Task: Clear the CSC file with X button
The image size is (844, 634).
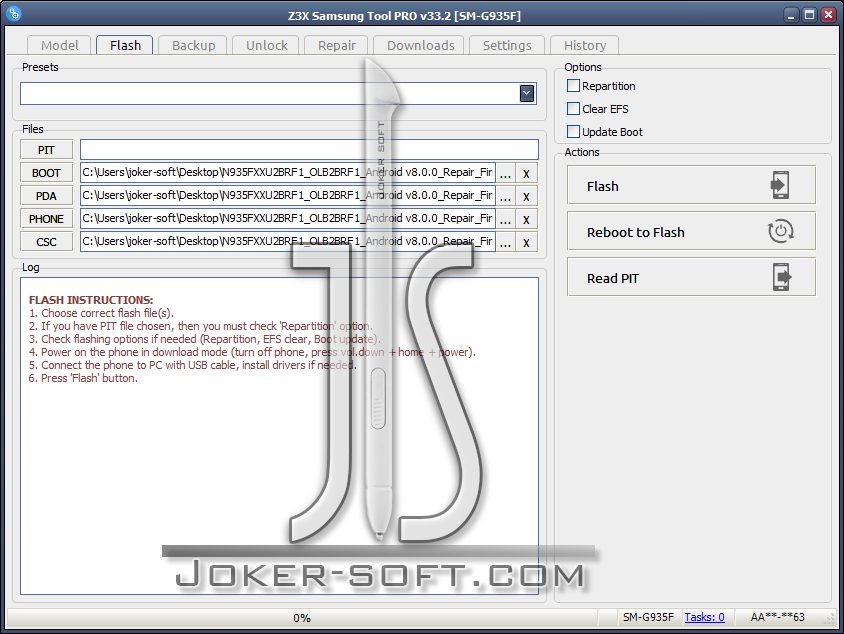Action: (x=526, y=242)
